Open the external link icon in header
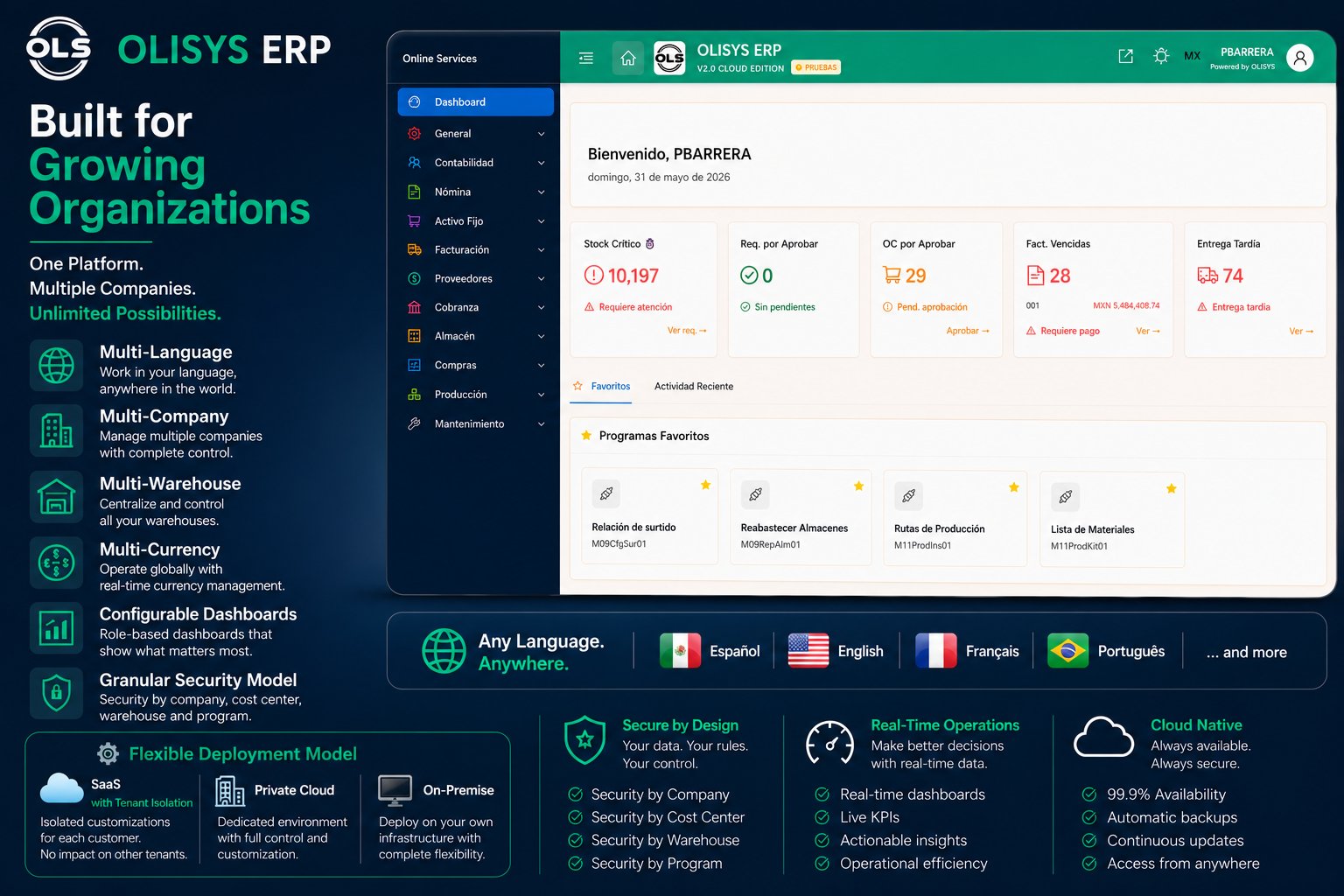 (1126, 56)
